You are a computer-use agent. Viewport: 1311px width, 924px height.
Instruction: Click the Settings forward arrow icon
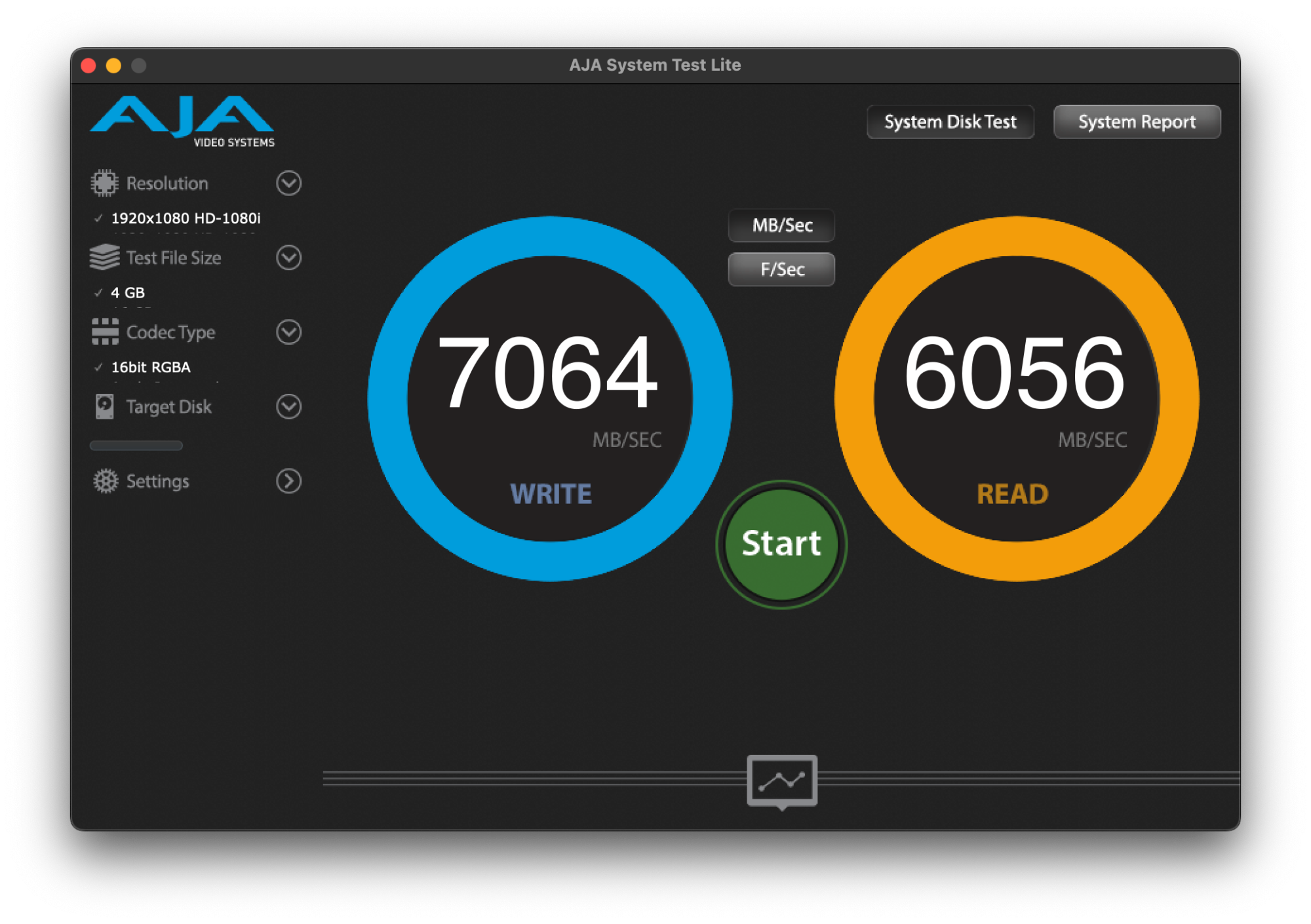click(x=288, y=481)
